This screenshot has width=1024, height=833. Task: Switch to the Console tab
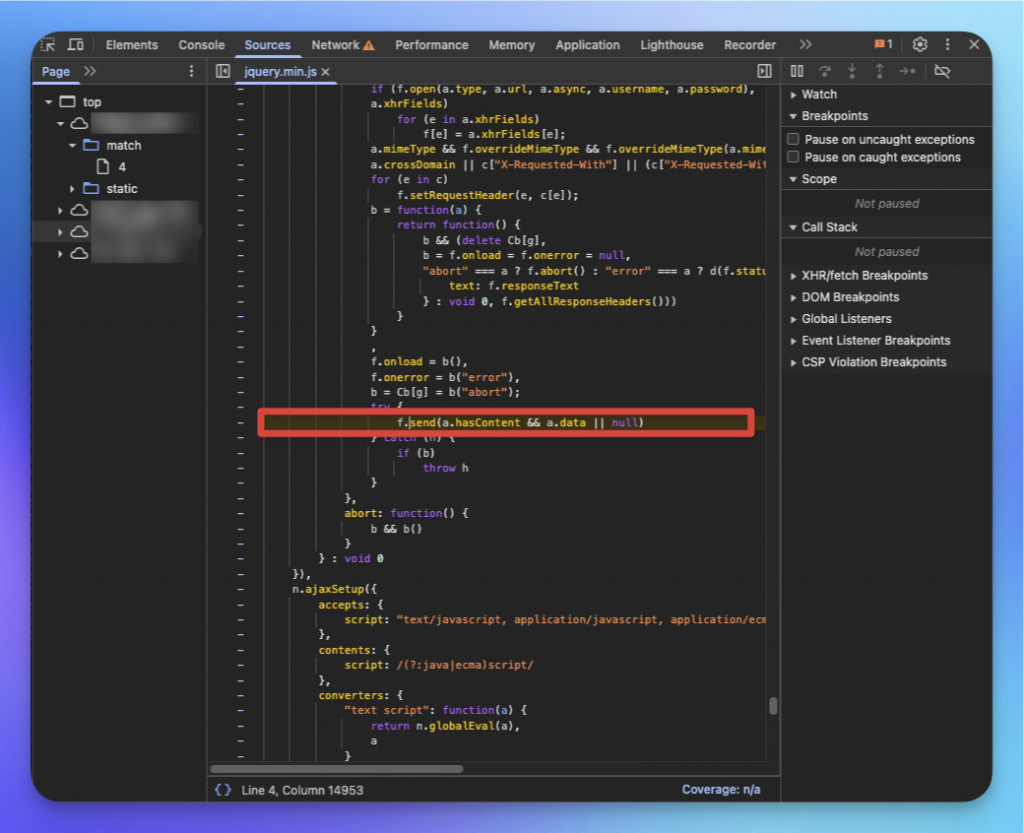[x=201, y=45]
